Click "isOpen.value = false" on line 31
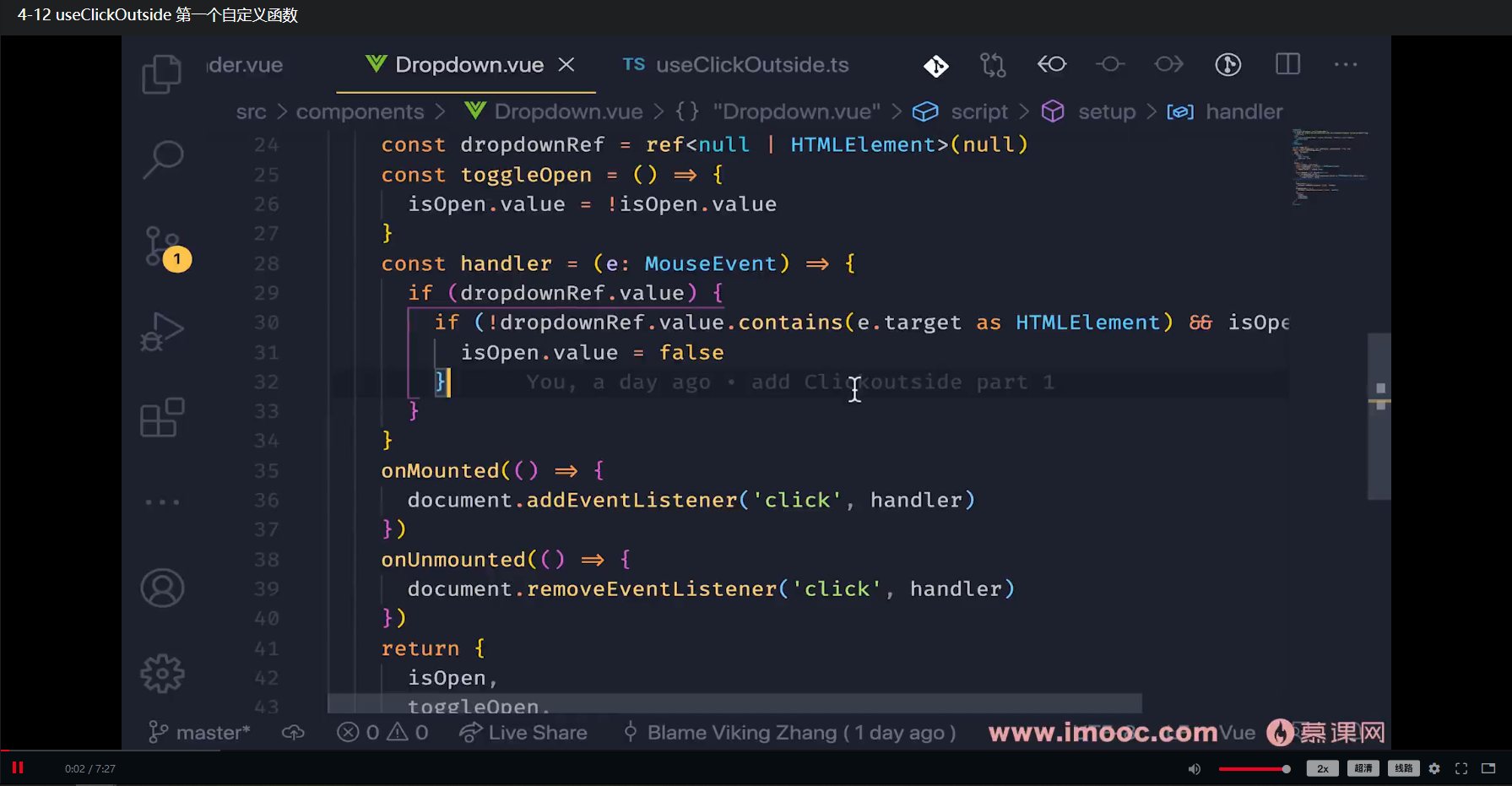Image resolution: width=1512 pixels, height=786 pixels. (x=592, y=352)
